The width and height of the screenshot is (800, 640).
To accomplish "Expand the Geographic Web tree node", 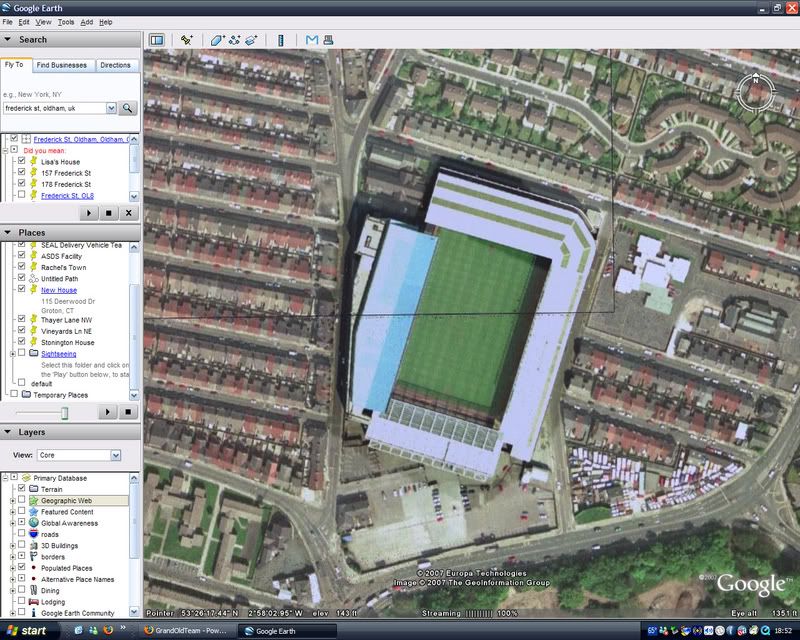I will [13, 501].
